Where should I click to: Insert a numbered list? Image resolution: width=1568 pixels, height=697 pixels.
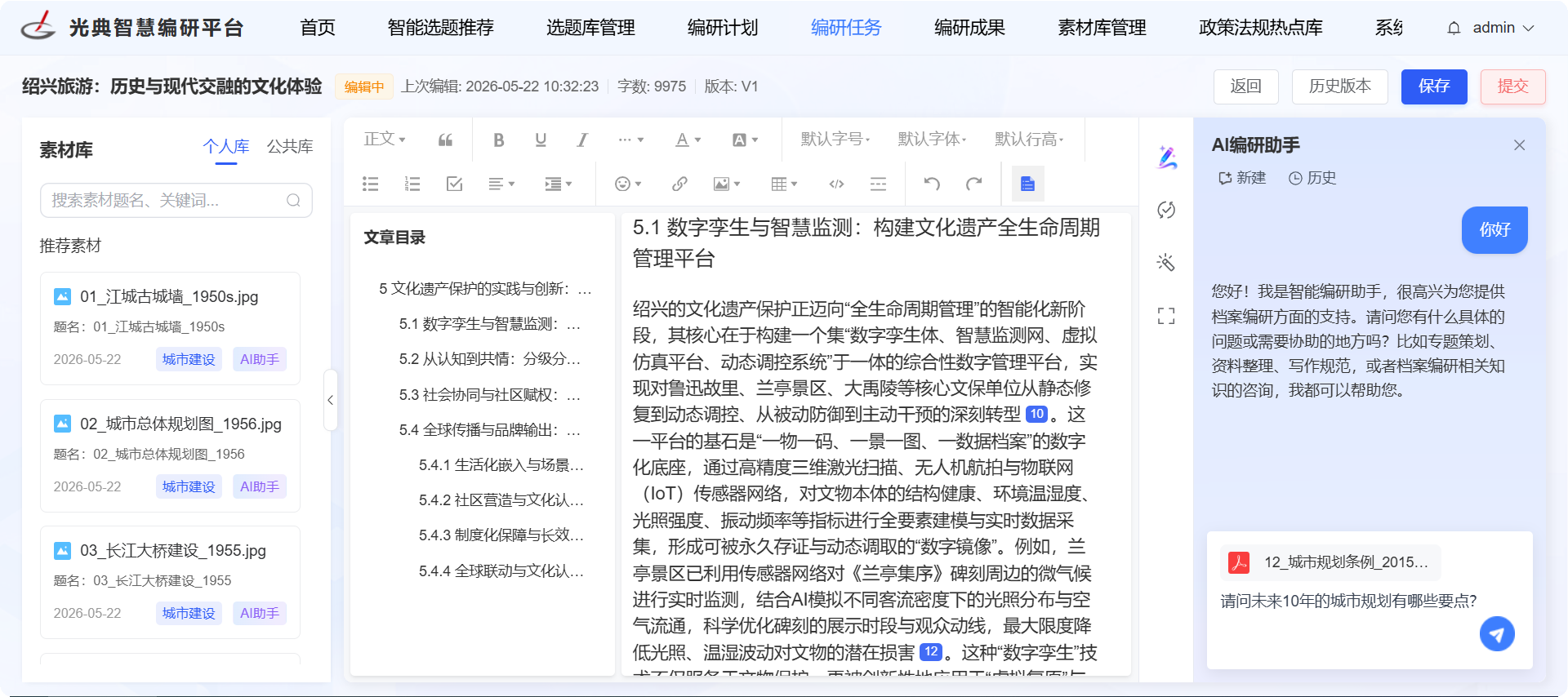pyautogui.click(x=412, y=184)
